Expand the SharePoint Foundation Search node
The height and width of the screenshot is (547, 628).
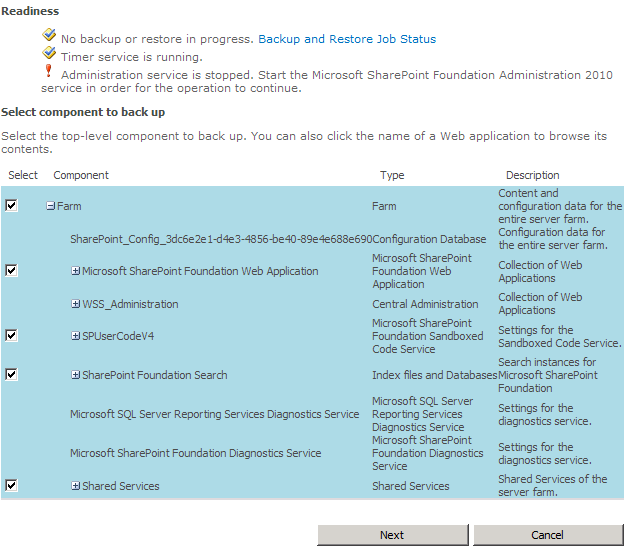75,375
